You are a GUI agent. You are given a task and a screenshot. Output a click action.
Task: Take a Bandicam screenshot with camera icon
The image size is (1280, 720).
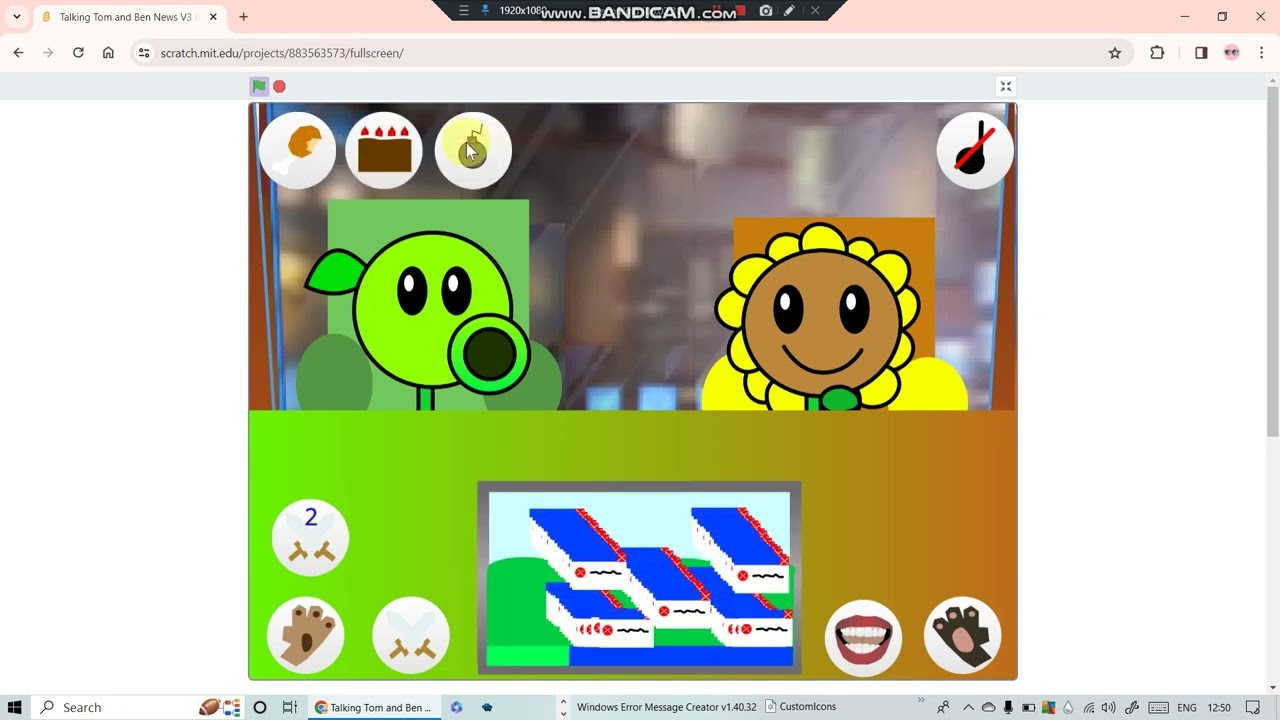pos(766,10)
